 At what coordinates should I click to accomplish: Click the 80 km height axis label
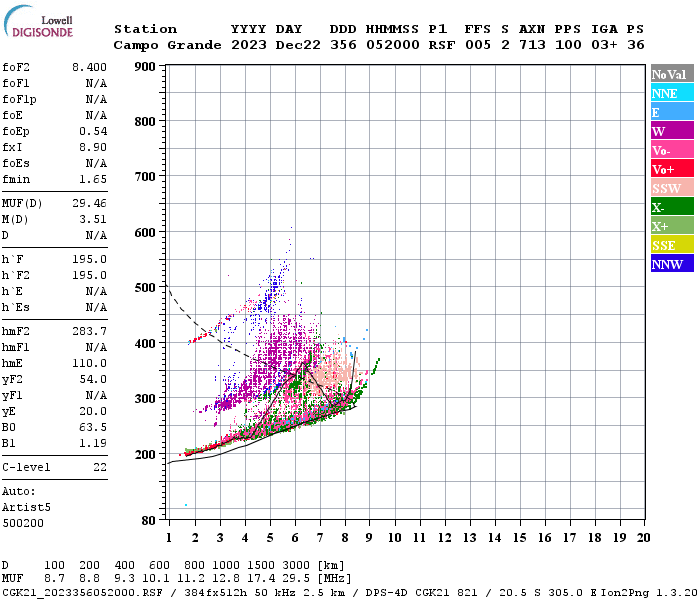[x=149, y=521]
